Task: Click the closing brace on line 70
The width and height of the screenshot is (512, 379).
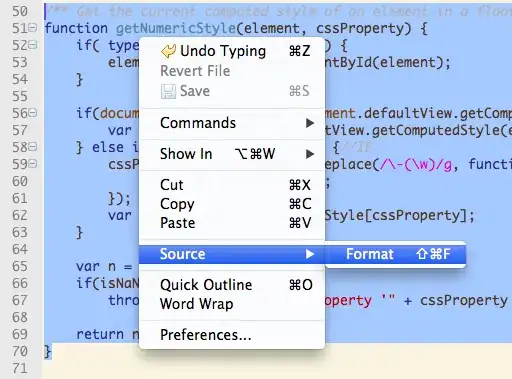Action: (48, 352)
